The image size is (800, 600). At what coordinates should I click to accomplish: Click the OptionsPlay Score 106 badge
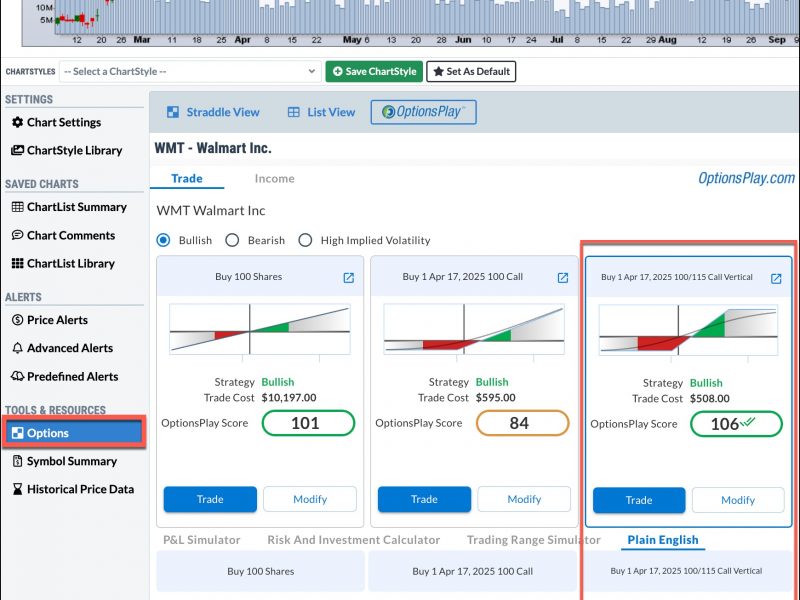[x=736, y=424]
